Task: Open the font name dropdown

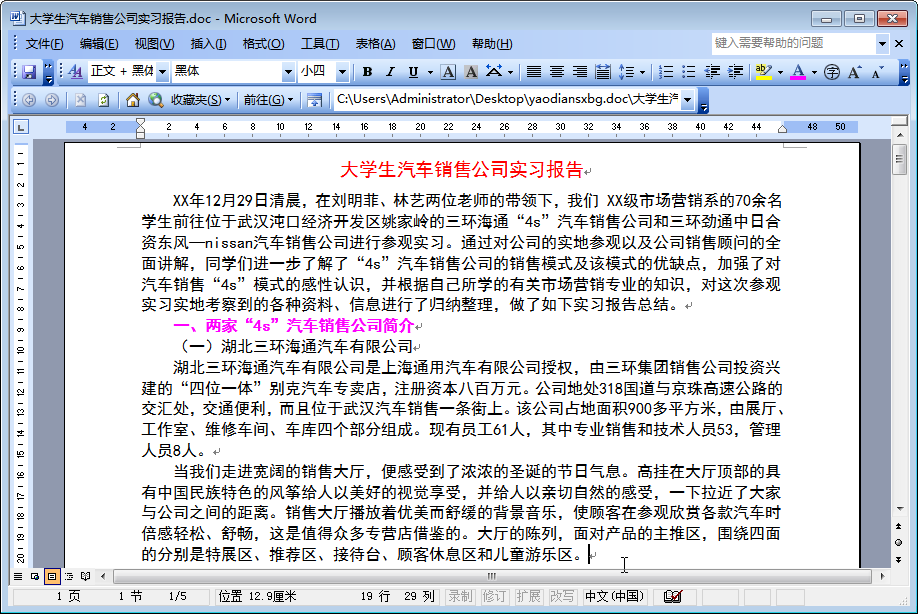Action: [288, 72]
